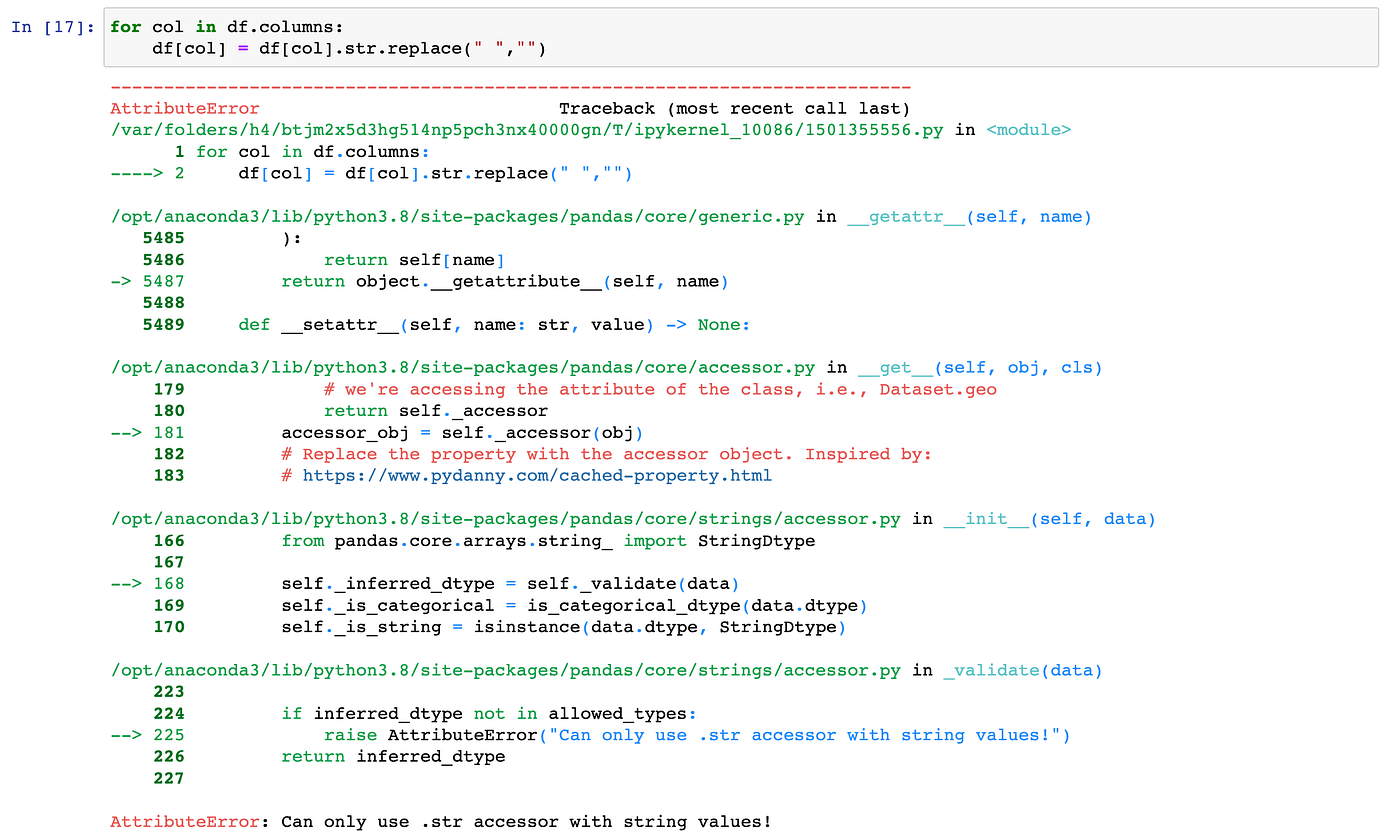Image resolution: width=1400 pixels, height=840 pixels.
Task: Click the __get__(self, obj, cls) function name
Action: tap(980, 368)
